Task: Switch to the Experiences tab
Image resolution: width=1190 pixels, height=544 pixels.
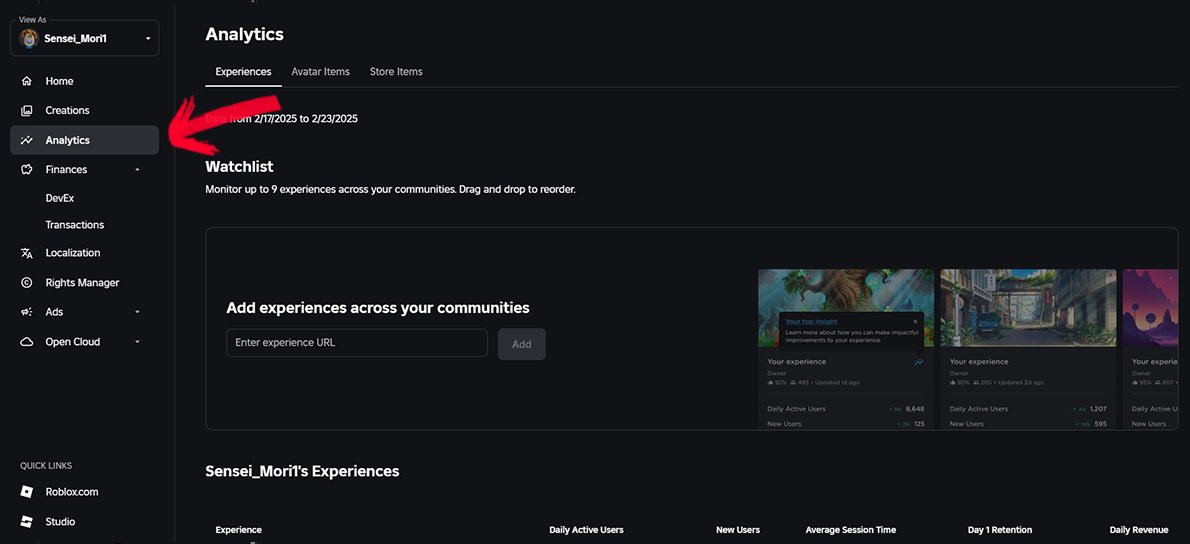Action: [243, 72]
